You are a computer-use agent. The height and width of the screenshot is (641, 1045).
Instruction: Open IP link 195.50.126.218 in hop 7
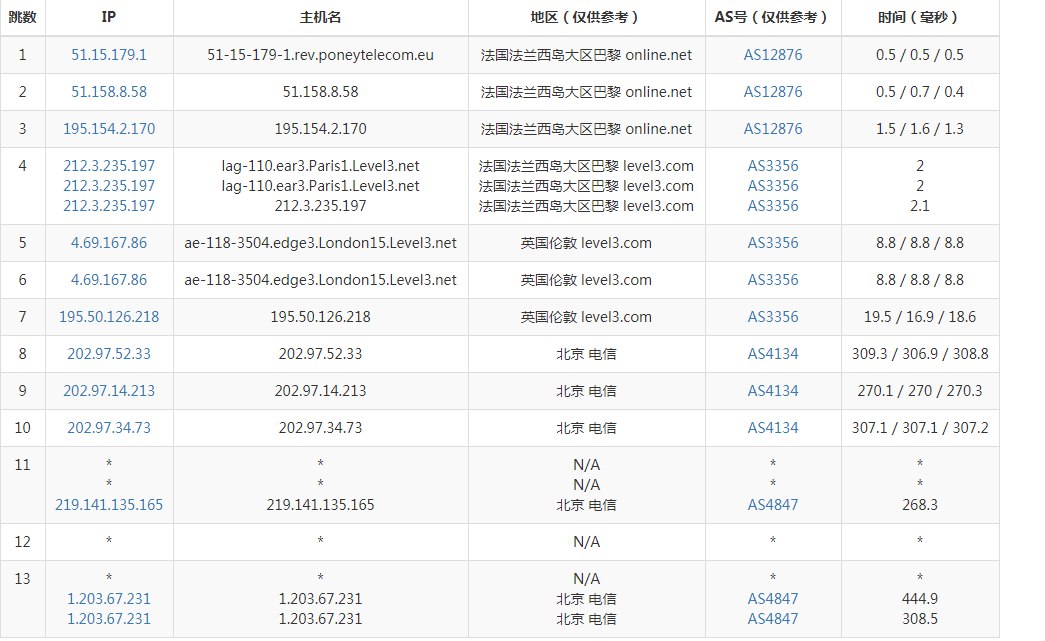pos(109,317)
